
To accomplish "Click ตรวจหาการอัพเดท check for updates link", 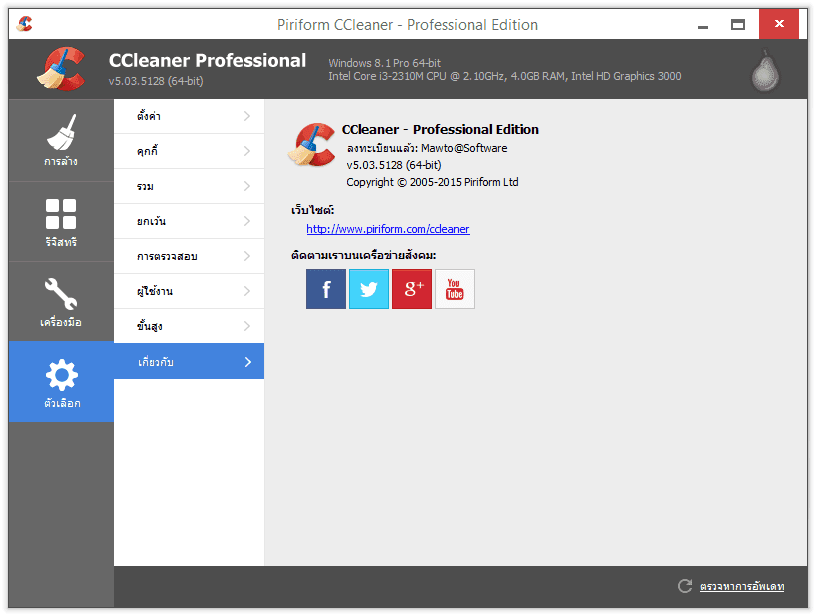I will 742,586.
